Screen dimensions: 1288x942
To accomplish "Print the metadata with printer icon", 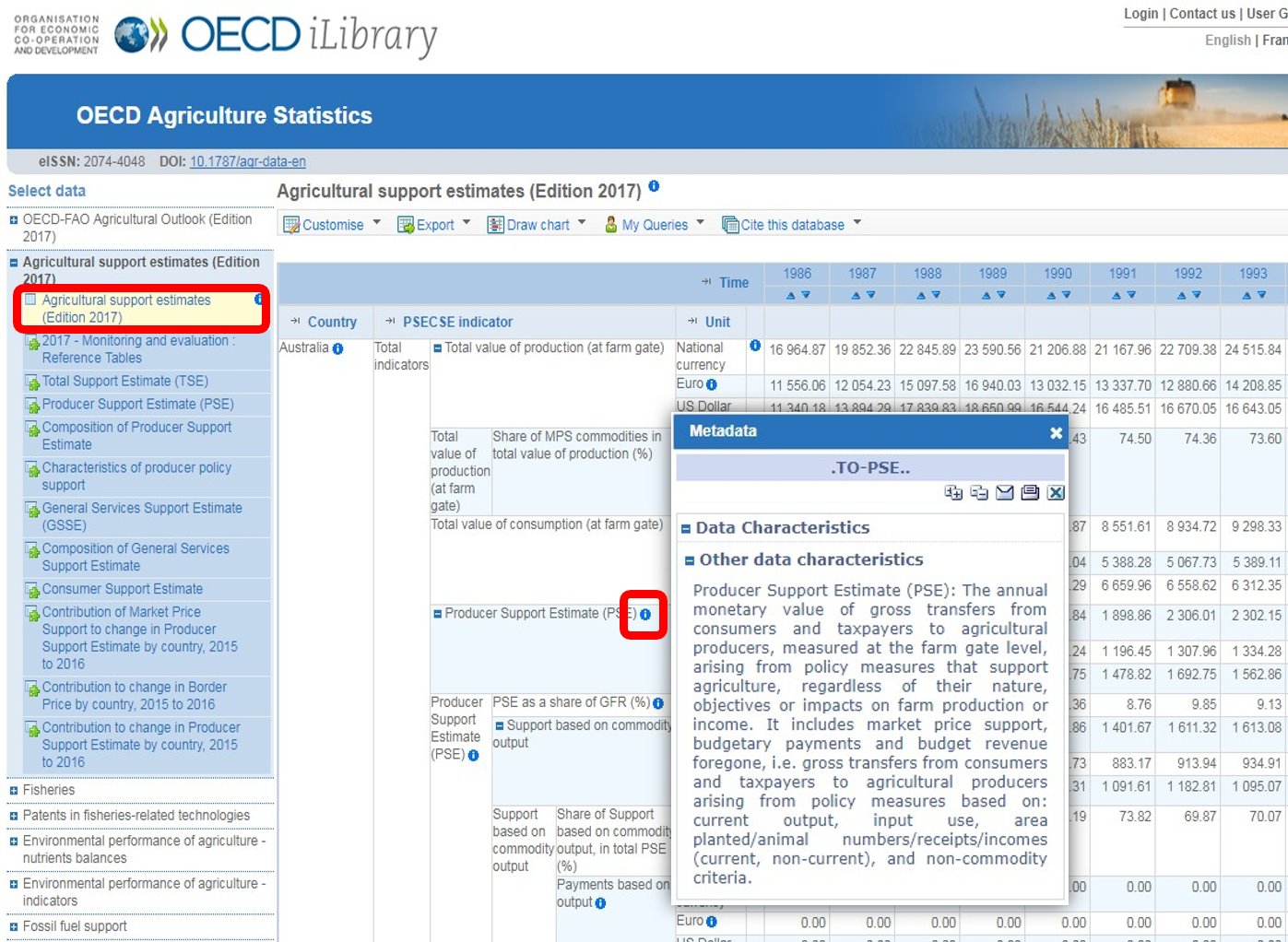I will [1030, 493].
